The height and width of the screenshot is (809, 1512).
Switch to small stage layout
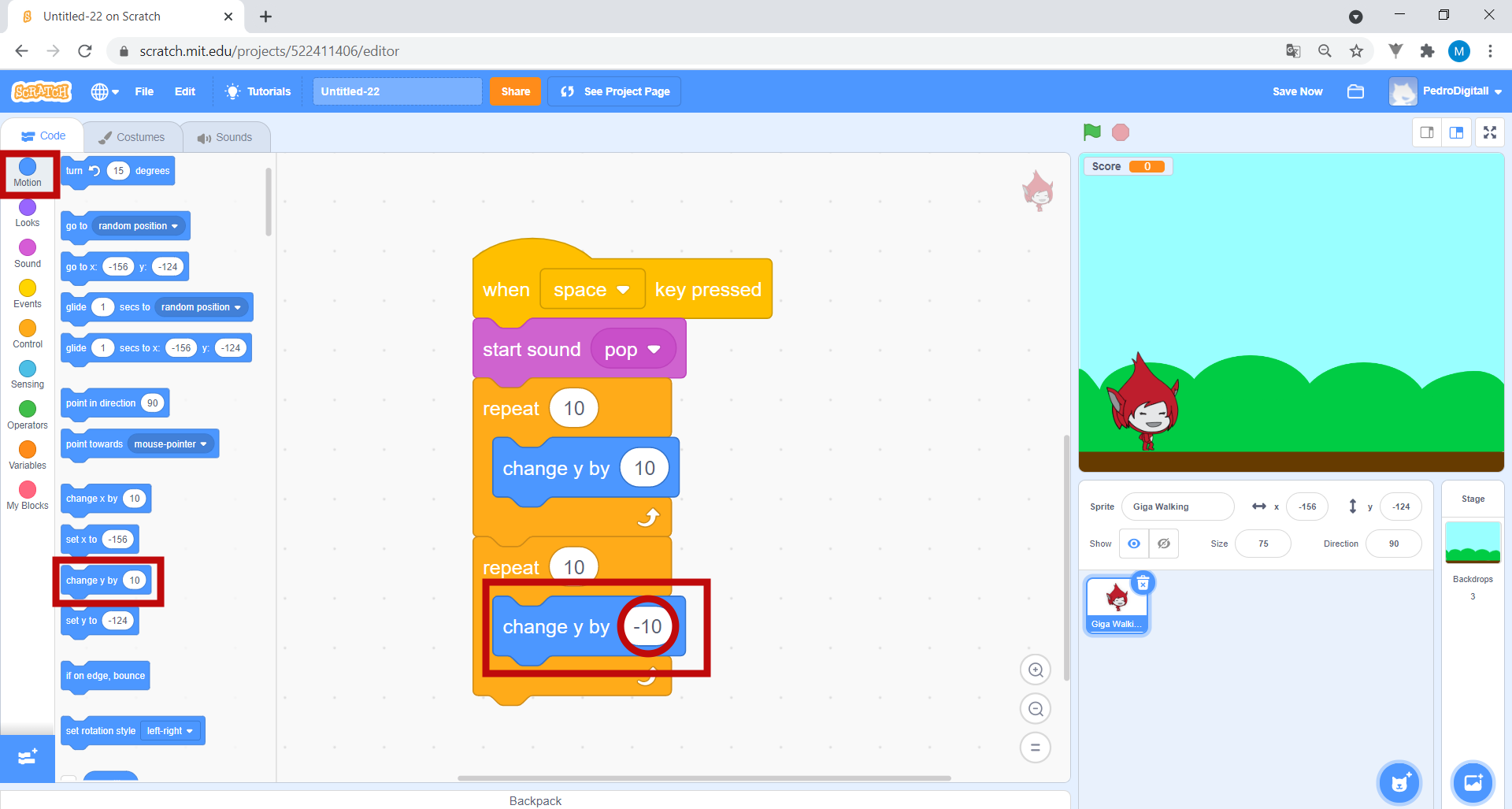click(1427, 132)
